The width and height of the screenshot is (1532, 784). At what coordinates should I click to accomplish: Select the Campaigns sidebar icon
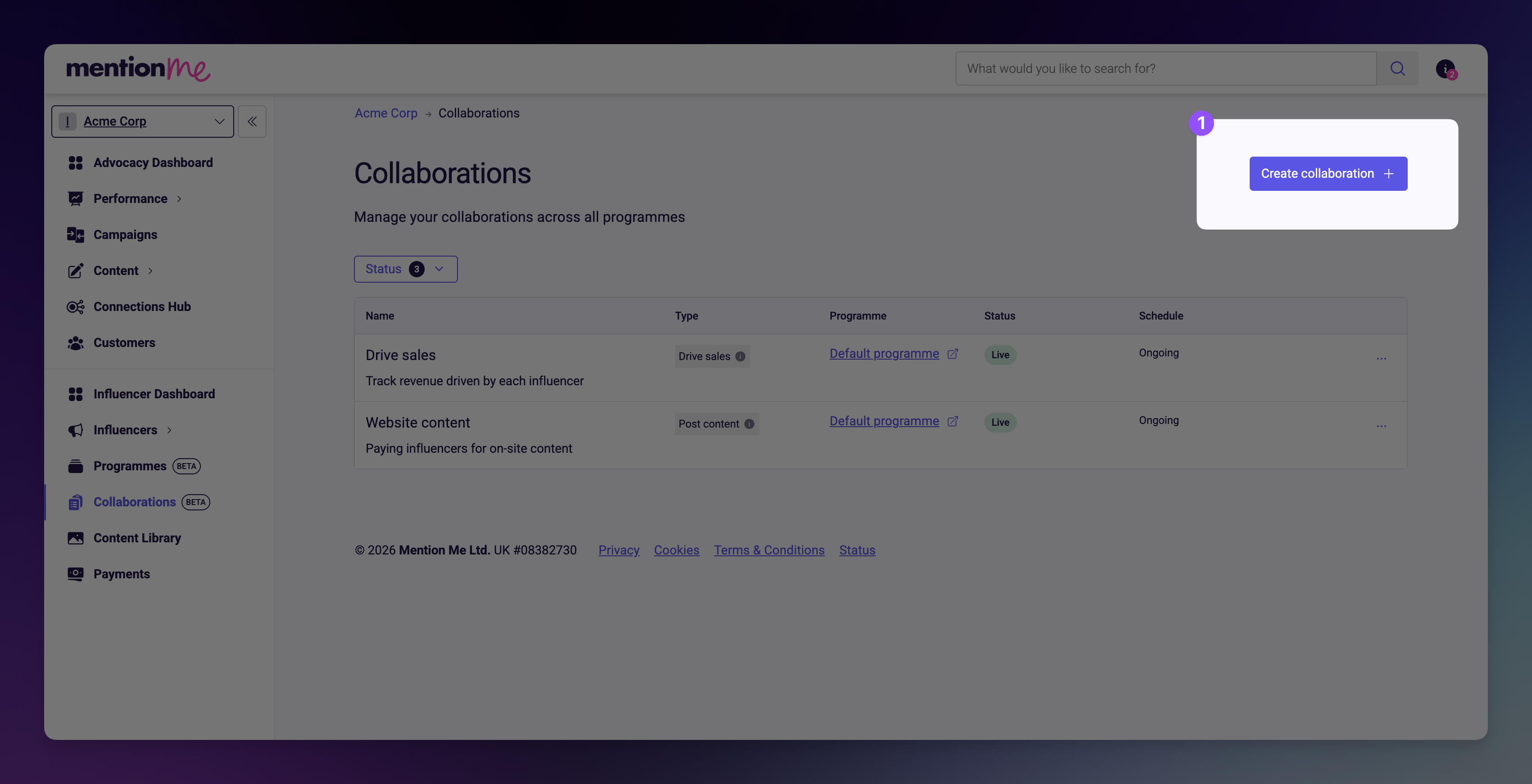pyautogui.click(x=76, y=234)
